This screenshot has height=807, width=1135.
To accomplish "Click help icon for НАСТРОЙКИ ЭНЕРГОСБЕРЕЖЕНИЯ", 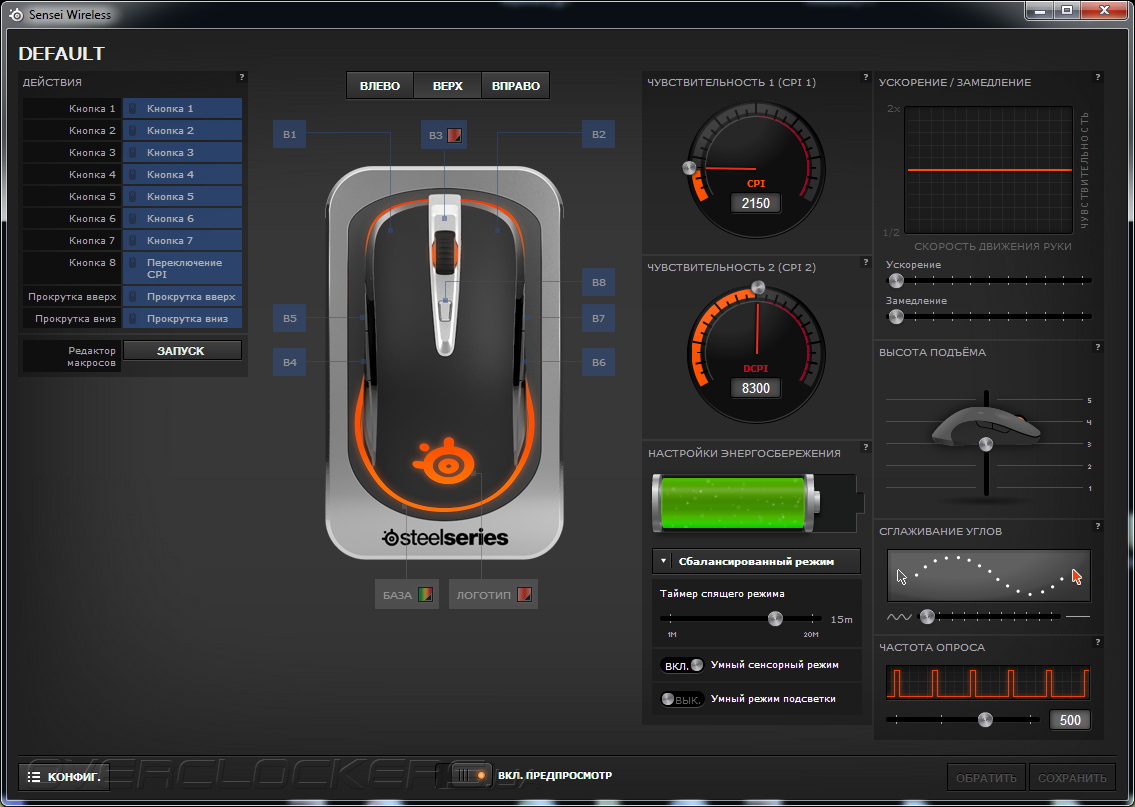I will pos(865,447).
